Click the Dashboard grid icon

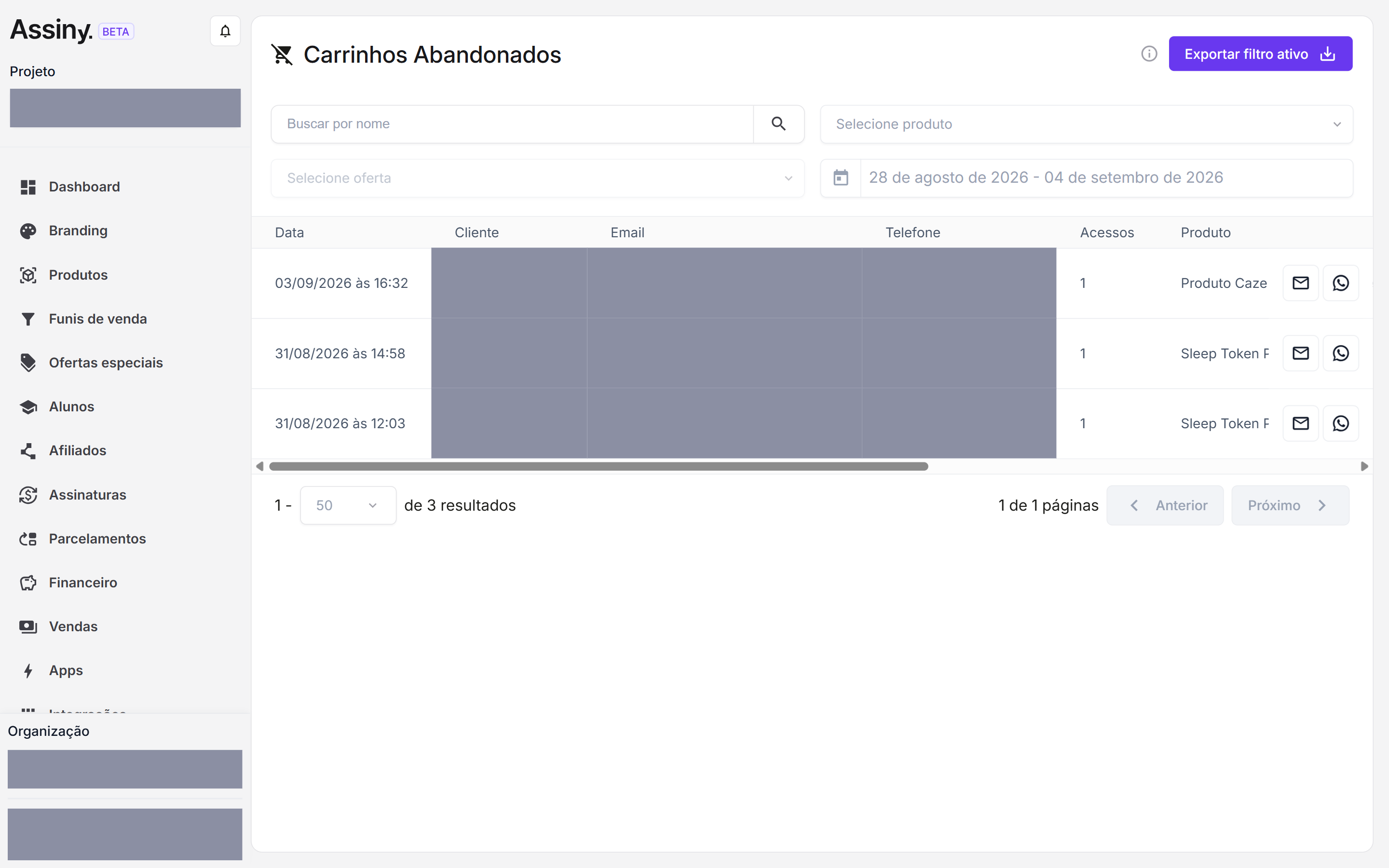28,187
